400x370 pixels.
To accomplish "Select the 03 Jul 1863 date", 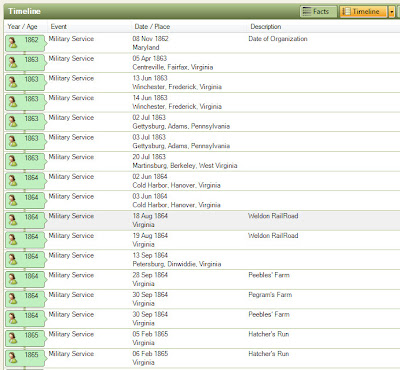I will 149,137.
